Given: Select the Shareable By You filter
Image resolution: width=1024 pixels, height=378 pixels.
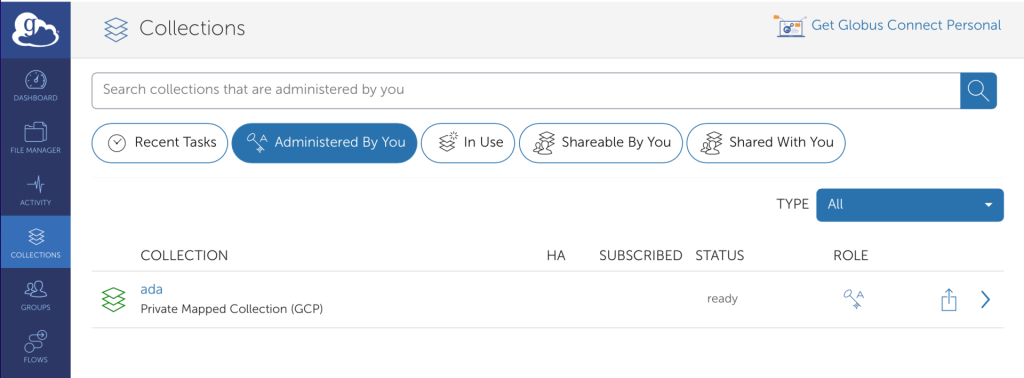Looking at the screenshot, I should pos(601,142).
